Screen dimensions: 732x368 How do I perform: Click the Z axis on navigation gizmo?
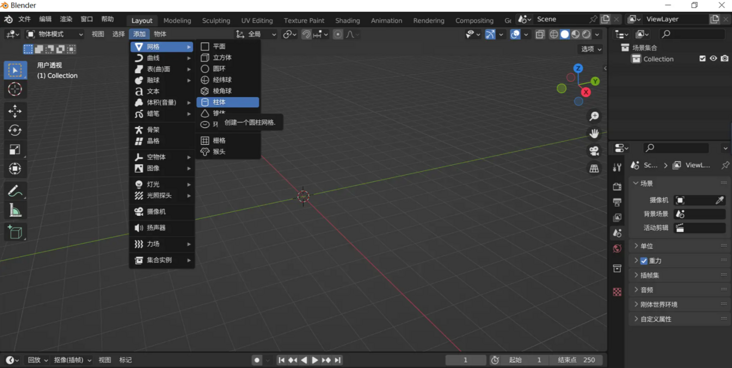point(578,68)
